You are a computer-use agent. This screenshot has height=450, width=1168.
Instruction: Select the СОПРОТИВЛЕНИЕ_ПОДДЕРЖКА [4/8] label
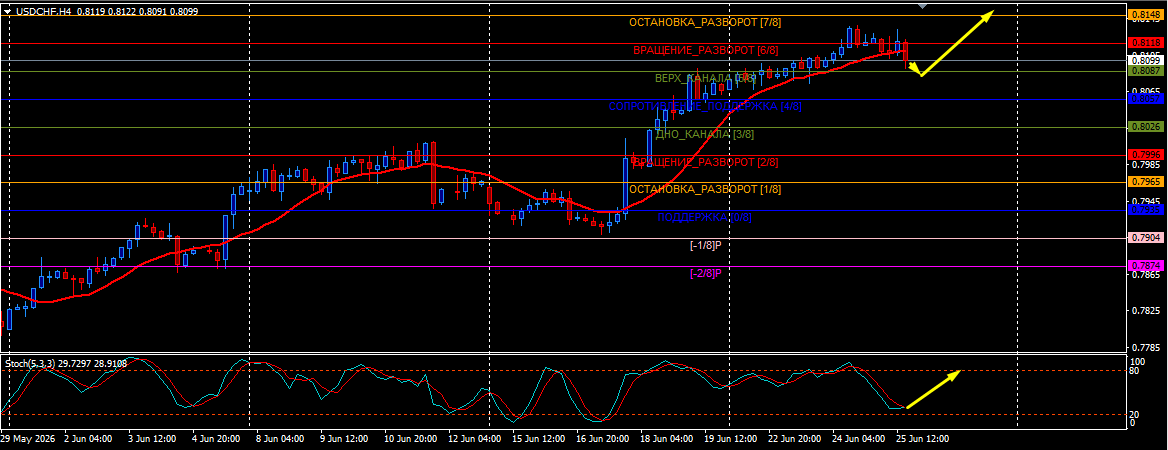coord(705,107)
